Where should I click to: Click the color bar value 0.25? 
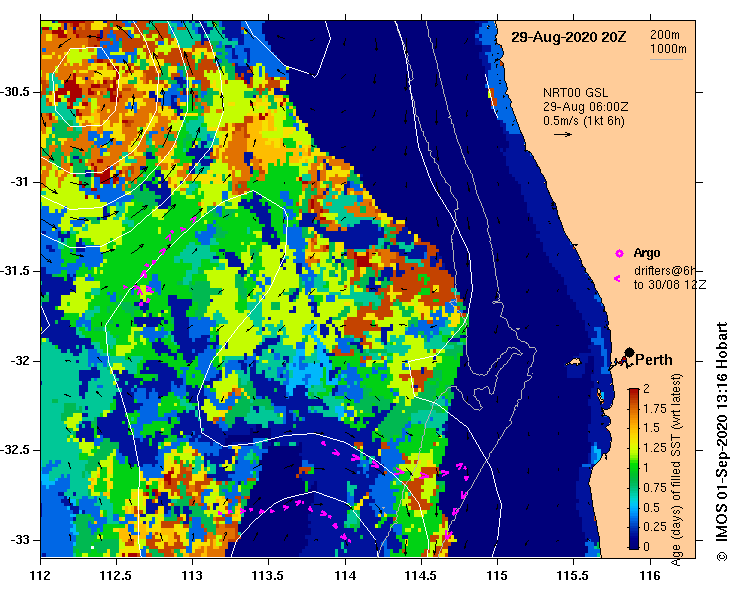pos(655,527)
